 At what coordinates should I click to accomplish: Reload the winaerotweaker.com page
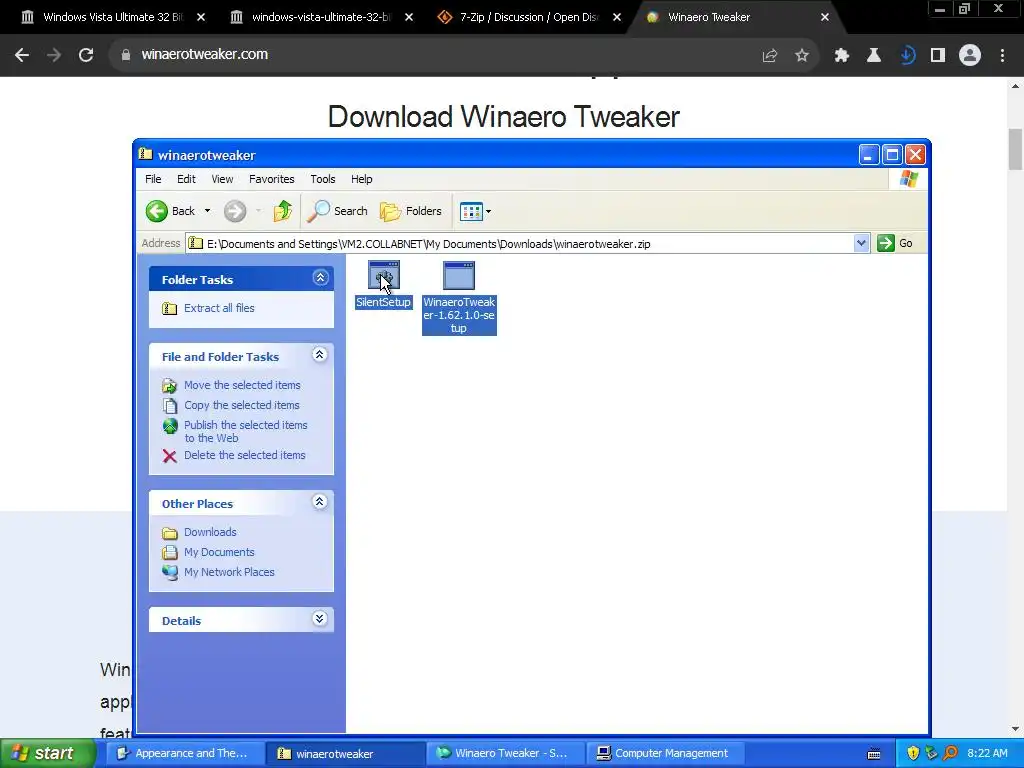86,55
